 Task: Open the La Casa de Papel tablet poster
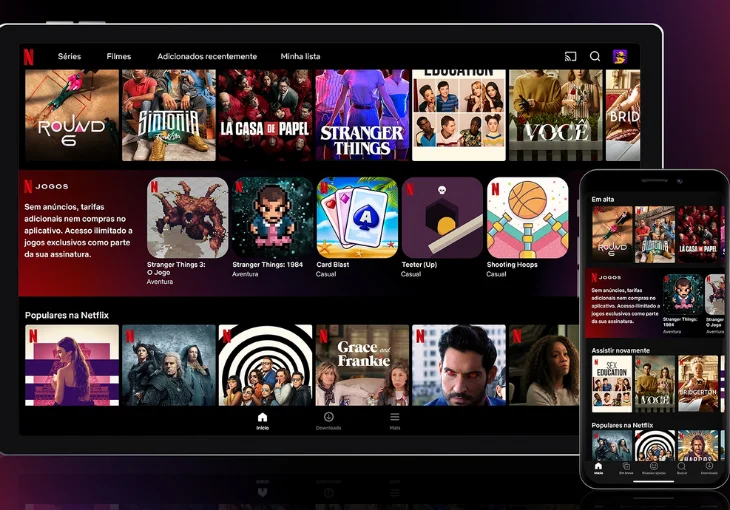265,115
